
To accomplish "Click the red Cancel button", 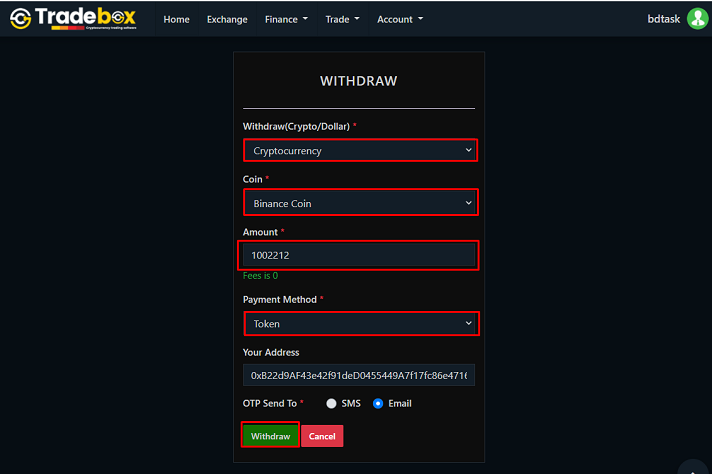I will pyautogui.click(x=322, y=436).
